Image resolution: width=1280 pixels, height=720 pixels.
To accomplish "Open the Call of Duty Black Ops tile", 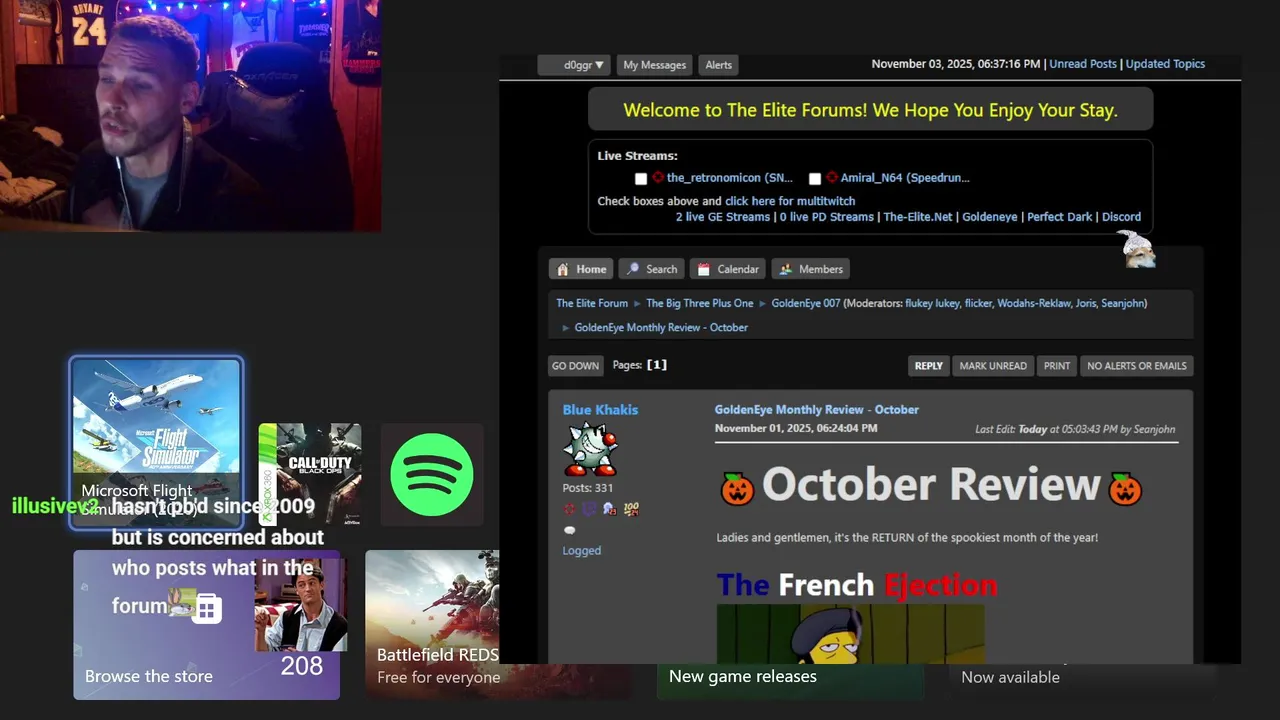I will pos(310,475).
